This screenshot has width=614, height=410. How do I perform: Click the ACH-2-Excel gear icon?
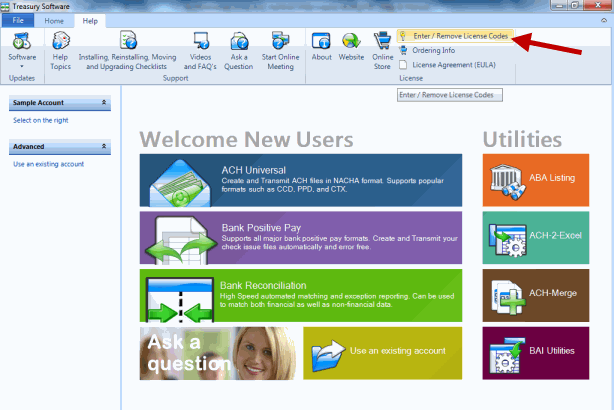coord(508,240)
